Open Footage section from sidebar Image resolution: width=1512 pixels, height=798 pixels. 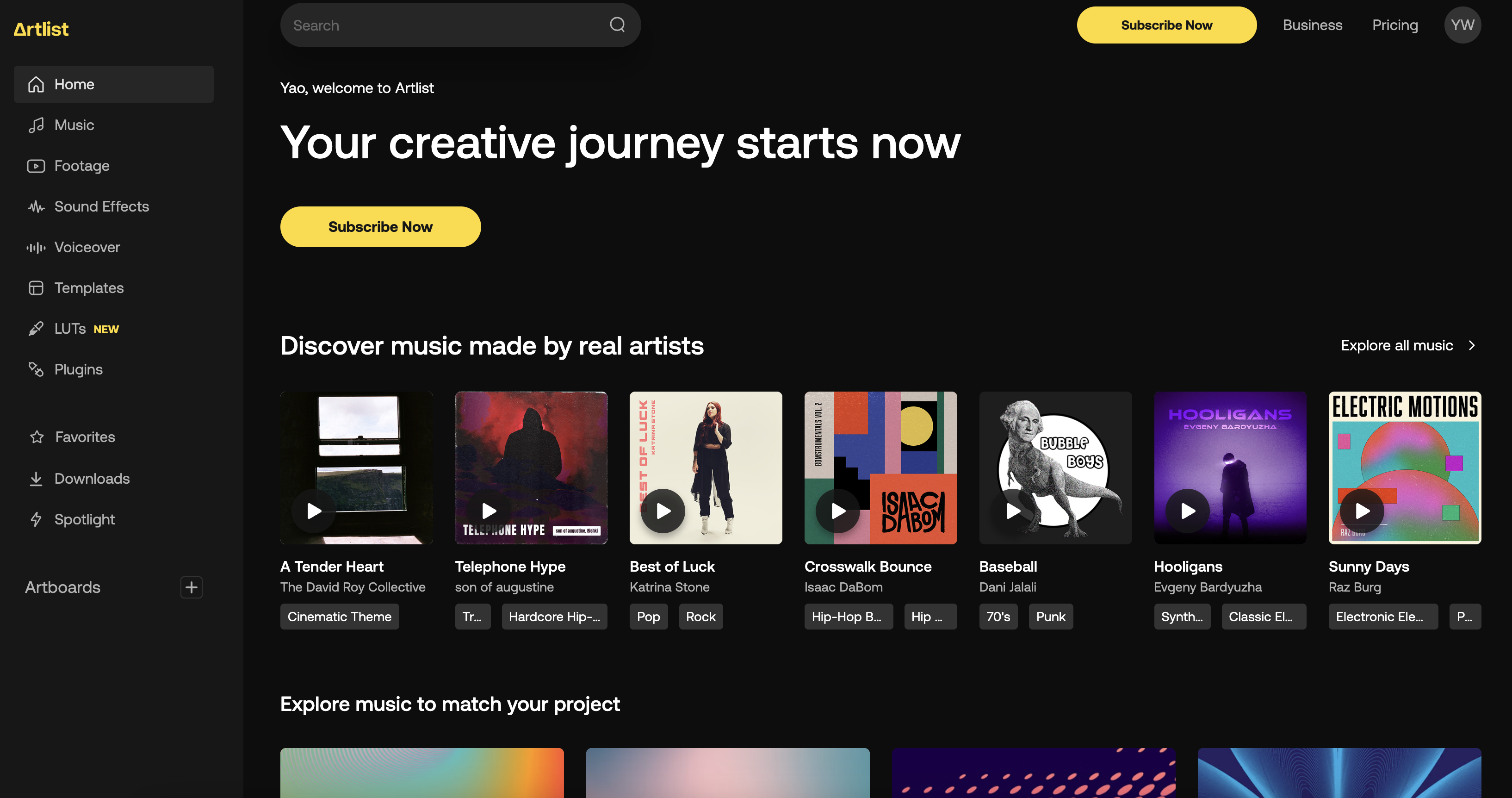point(82,165)
